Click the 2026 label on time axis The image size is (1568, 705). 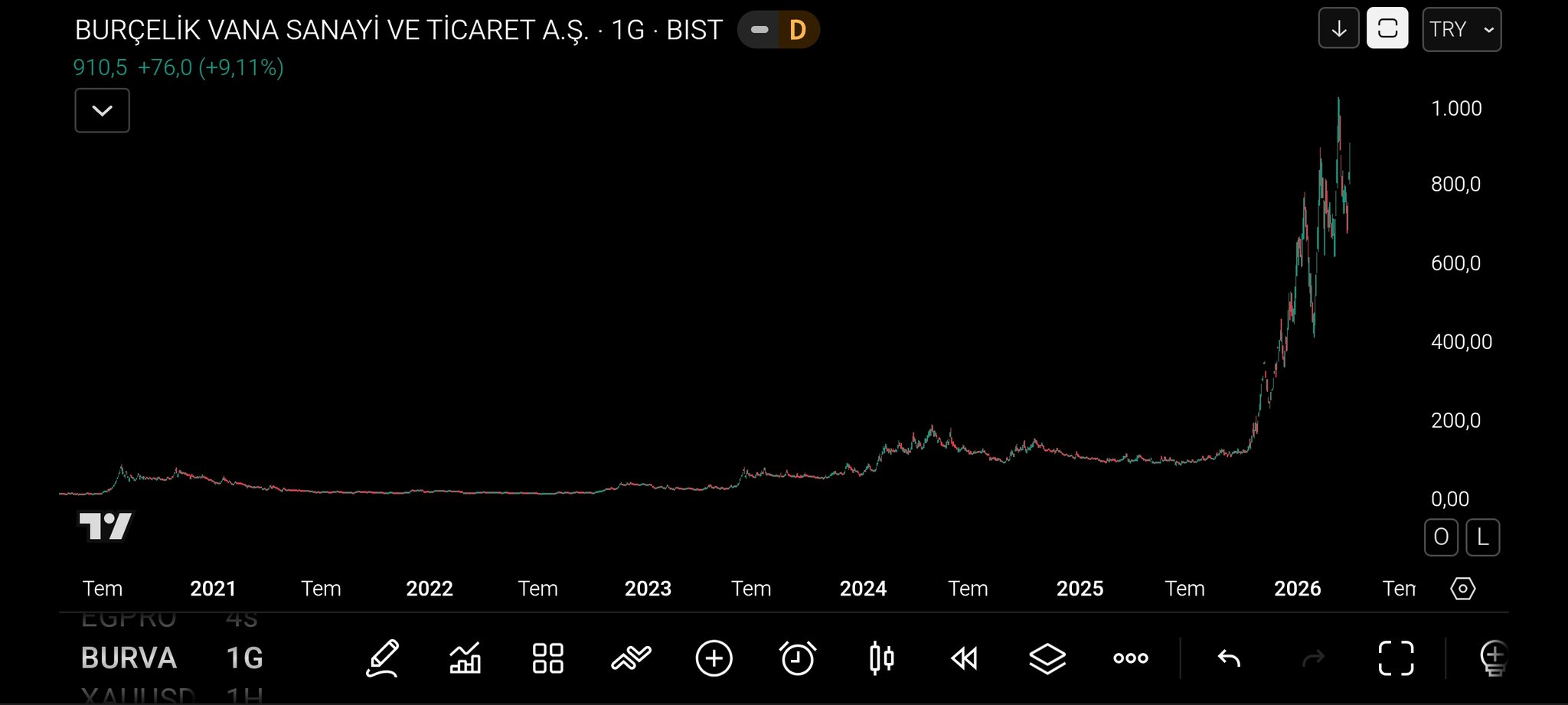tap(1298, 589)
